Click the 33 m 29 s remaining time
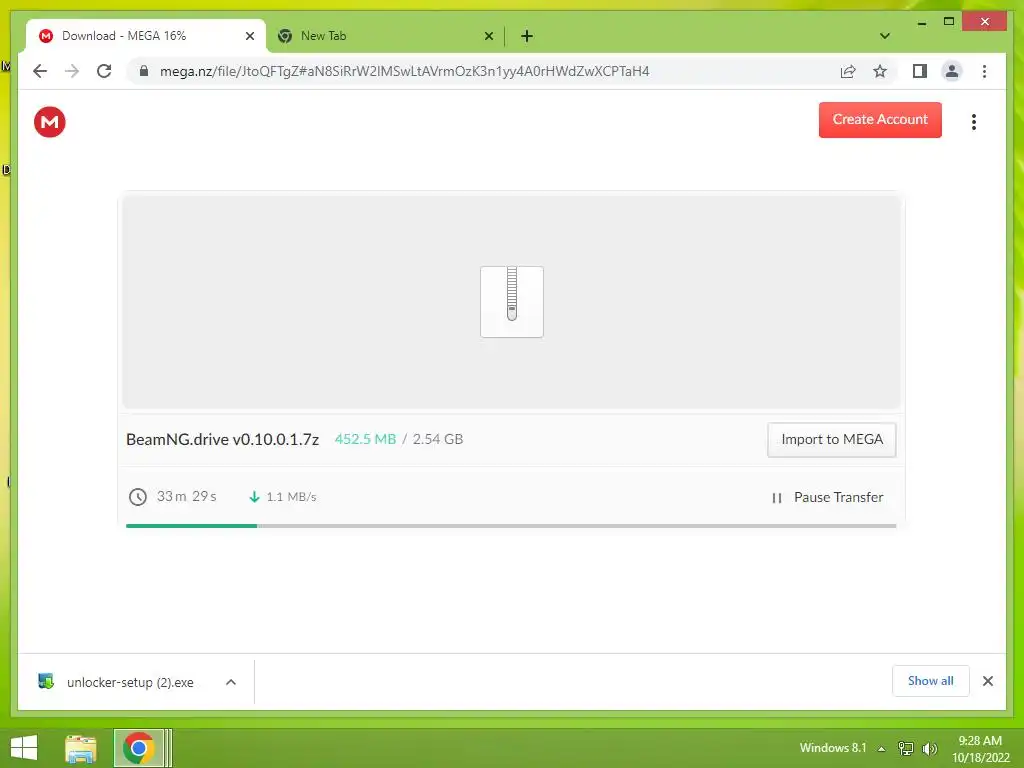The height and width of the screenshot is (768, 1024). pyautogui.click(x=186, y=496)
